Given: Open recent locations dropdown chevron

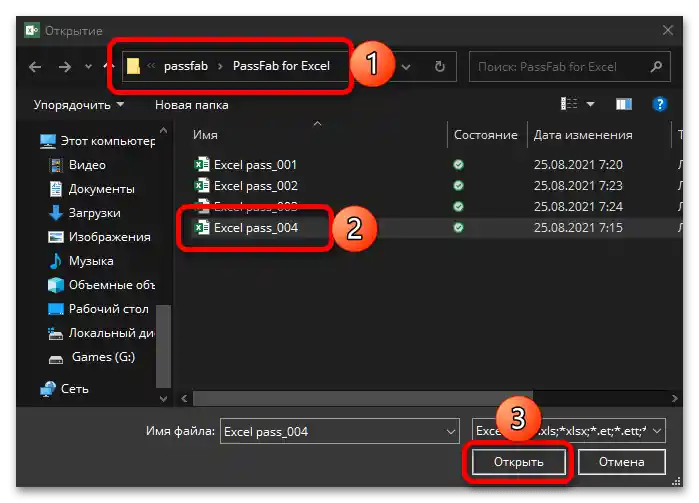Looking at the screenshot, I should (88, 67).
